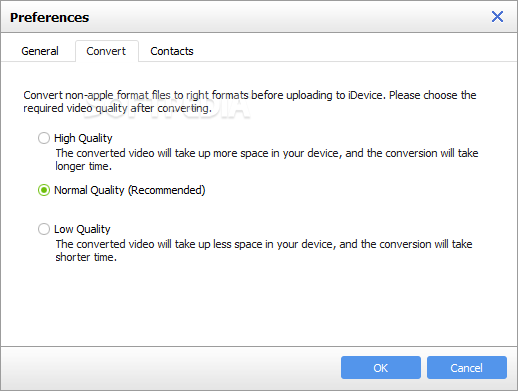
Task: Discard changes with the Cancel button
Action: [467, 367]
